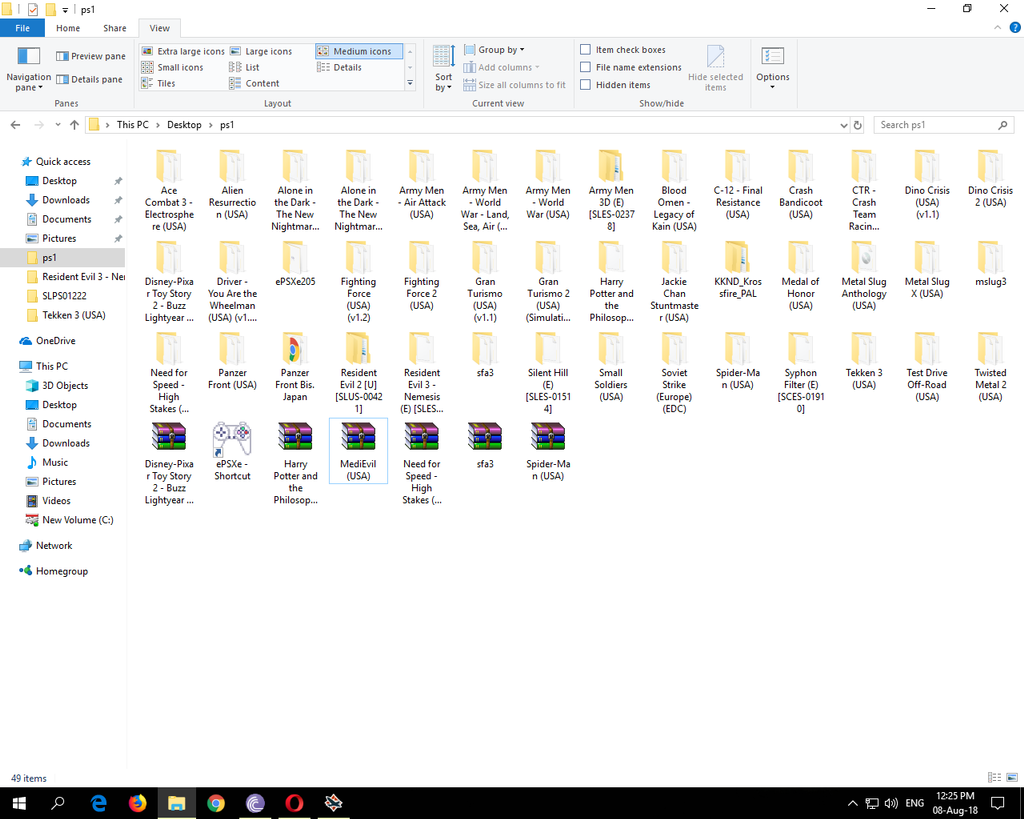This screenshot has height=819, width=1024.
Task: Expand the Layout gallery options
Action: click(x=410, y=83)
